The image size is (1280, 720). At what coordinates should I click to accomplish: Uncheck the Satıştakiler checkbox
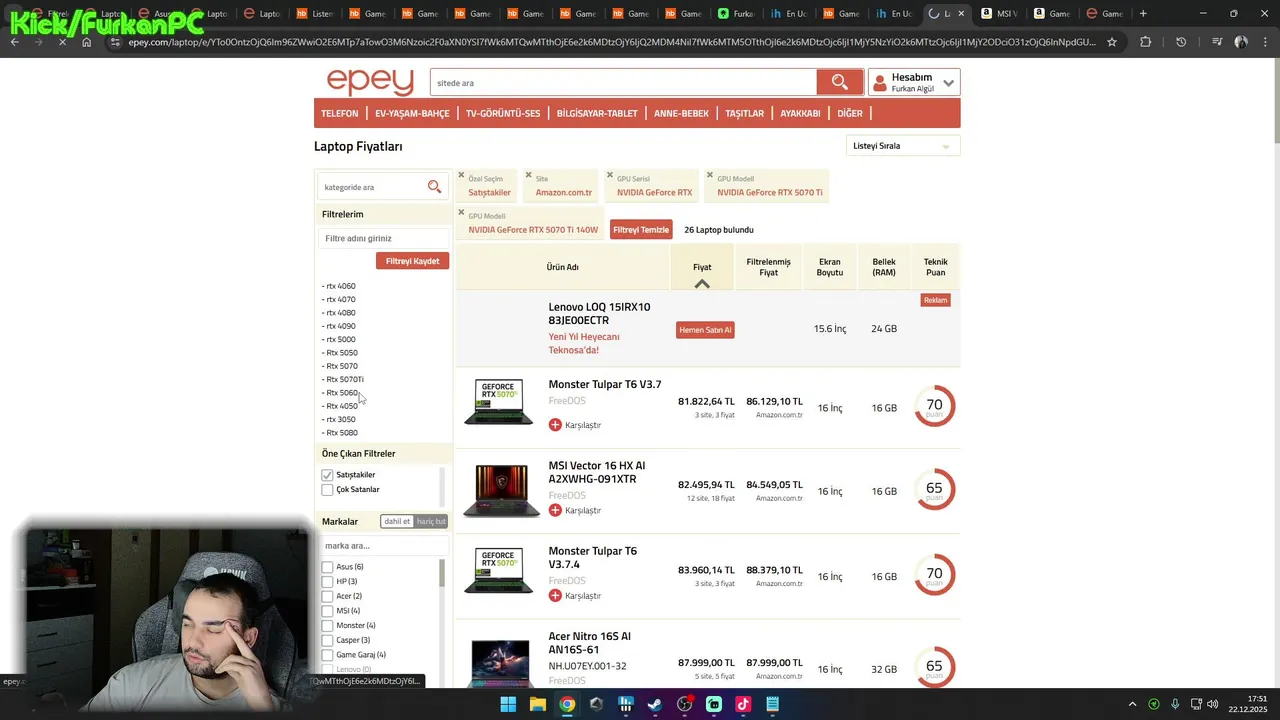pyautogui.click(x=327, y=475)
